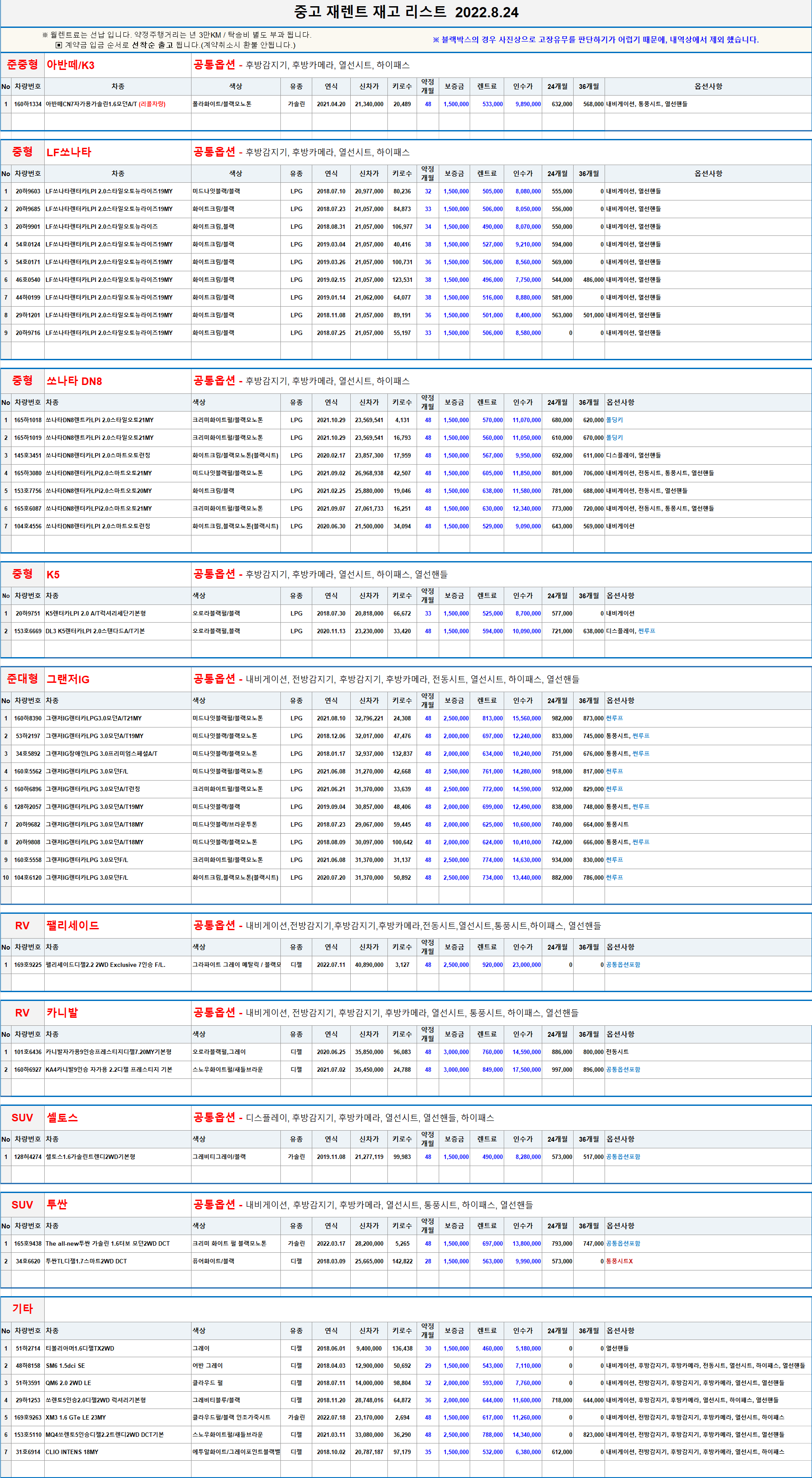Select the model 'QM6 2.0 2WD LE'
812x1478 pixels.
click(68, 1383)
